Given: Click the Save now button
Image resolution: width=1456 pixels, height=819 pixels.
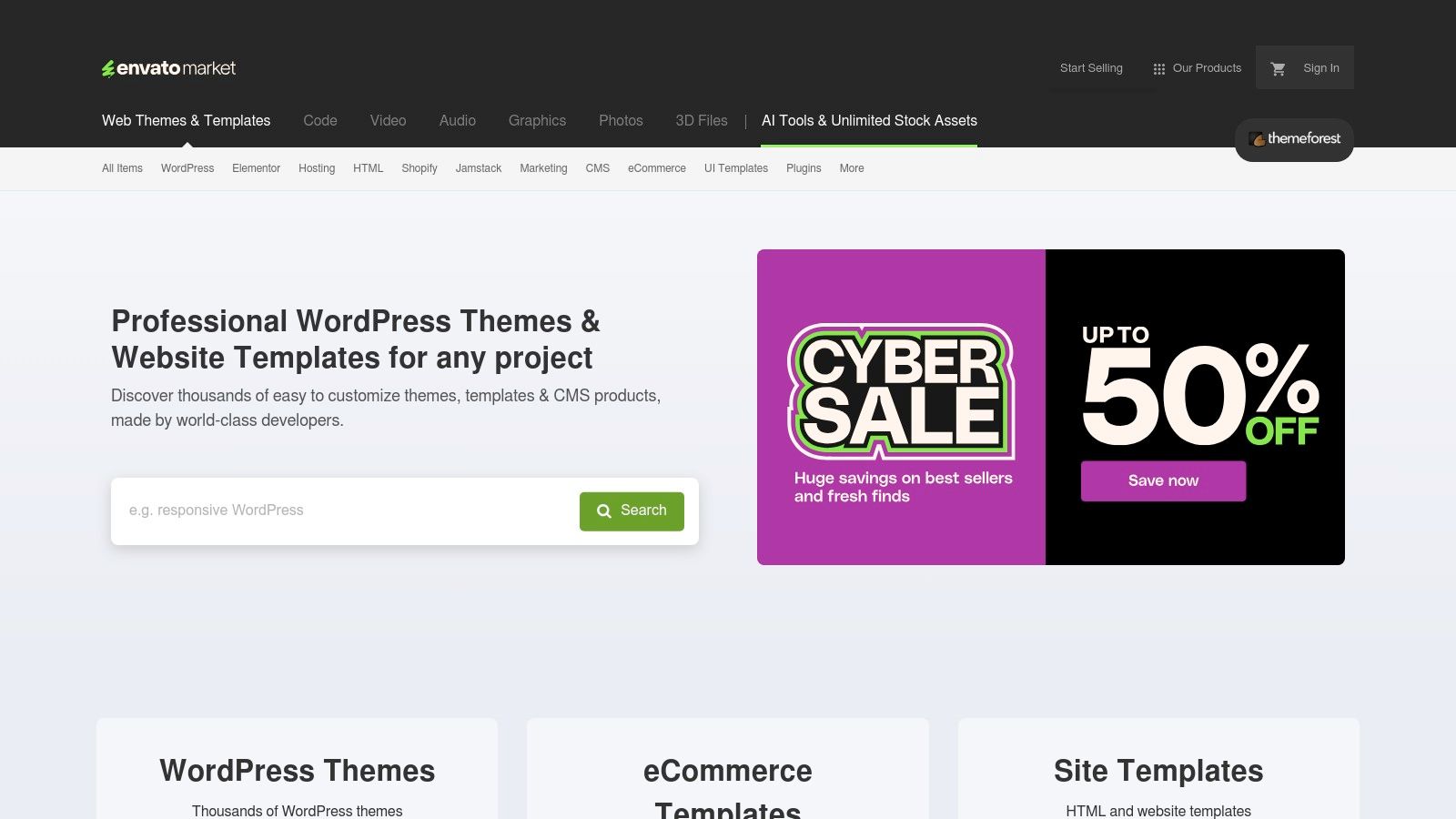Looking at the screenshot, I should tap(1163, 480).
